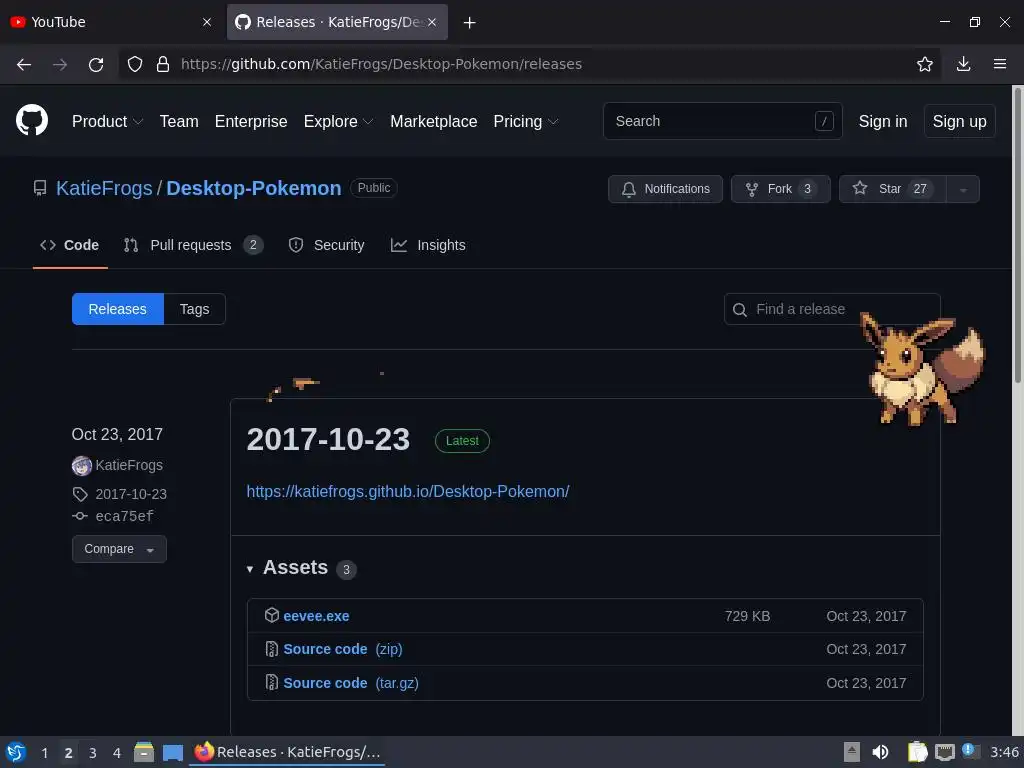Click the KatieFrogs avatar image

click(x=82, y=466)
